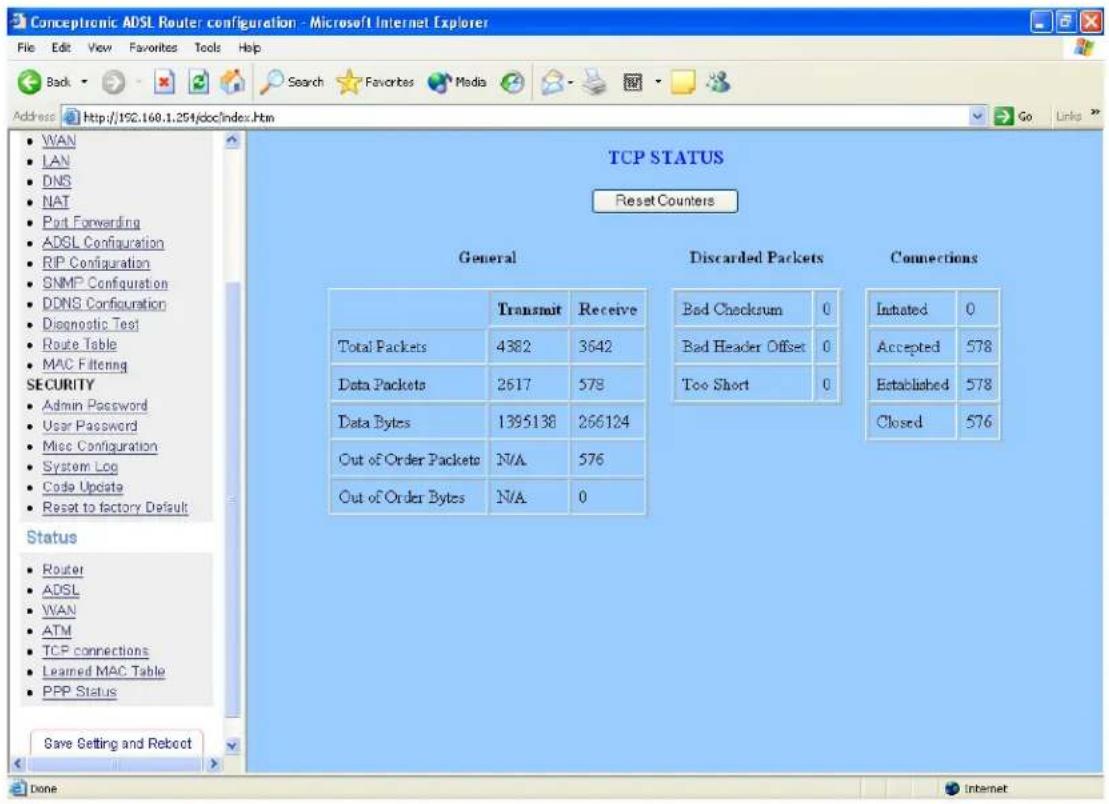Click sidebar horizontal scroll right arrow

pos(214,764)
